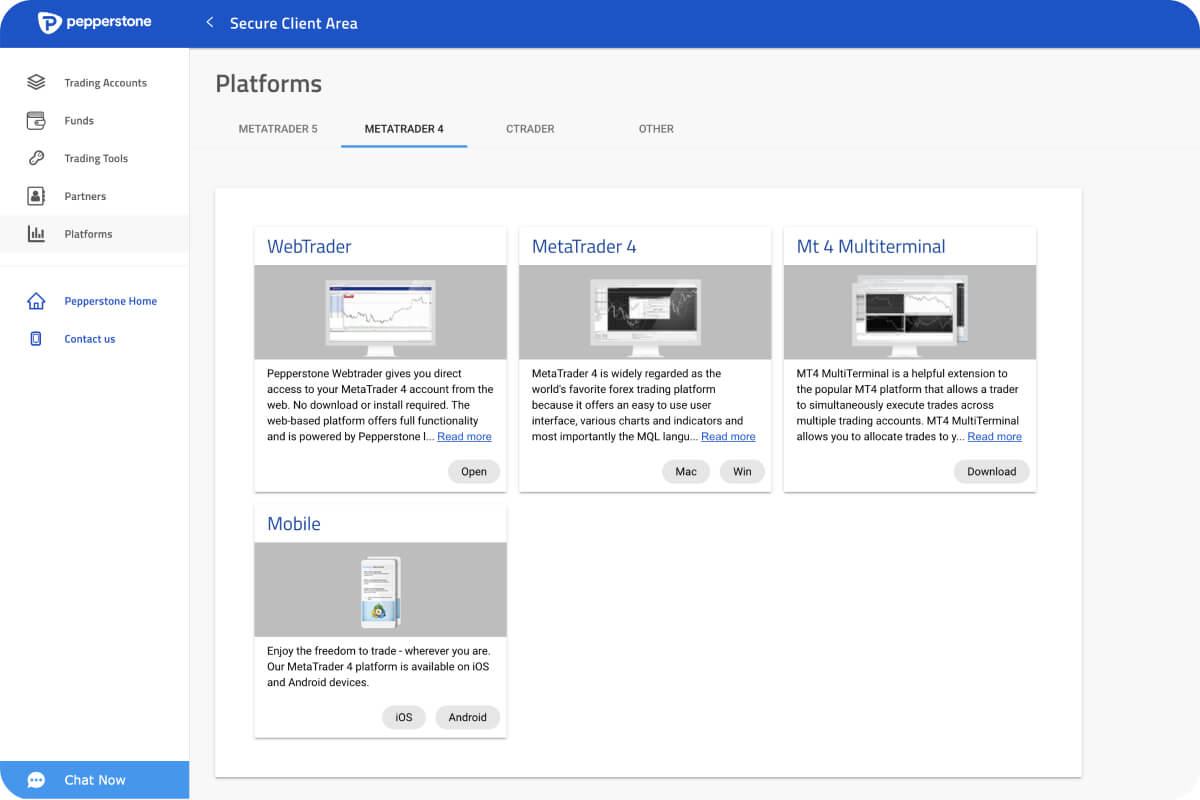Click the Pepperstone Home house icon
The width and height of the screenshot is (1200, 800).
click(36, 301)
